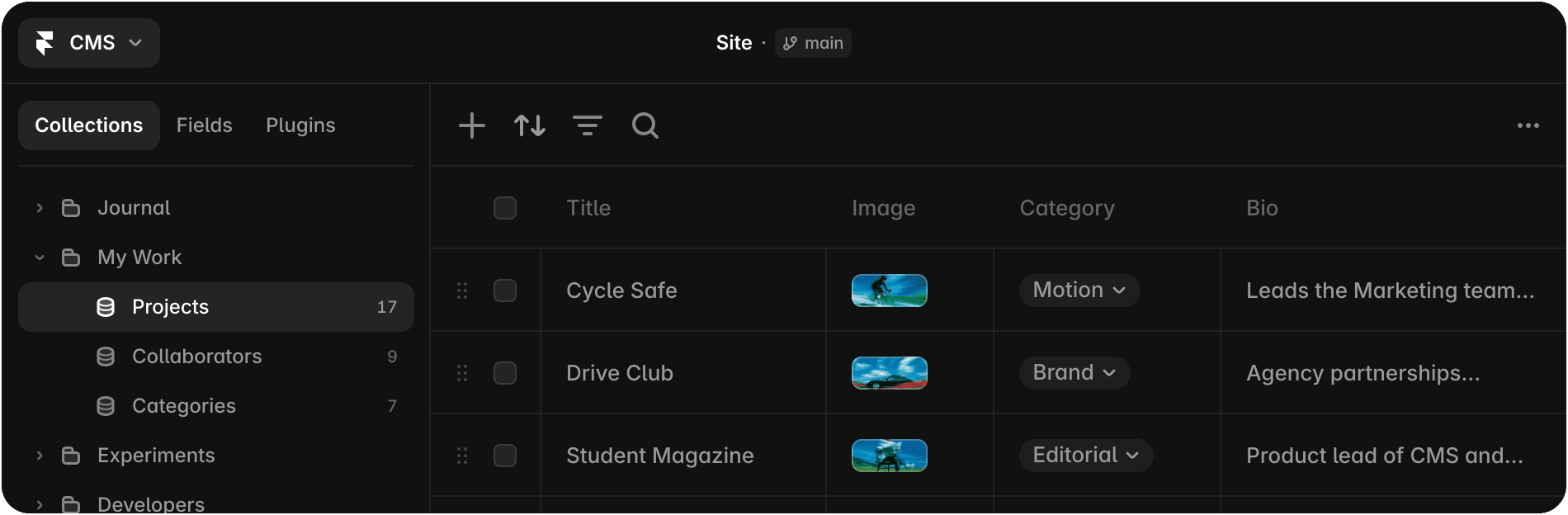This screenshot has height=515, width=1568.
Task: Click the Category column header
Action: [1067, 208]
